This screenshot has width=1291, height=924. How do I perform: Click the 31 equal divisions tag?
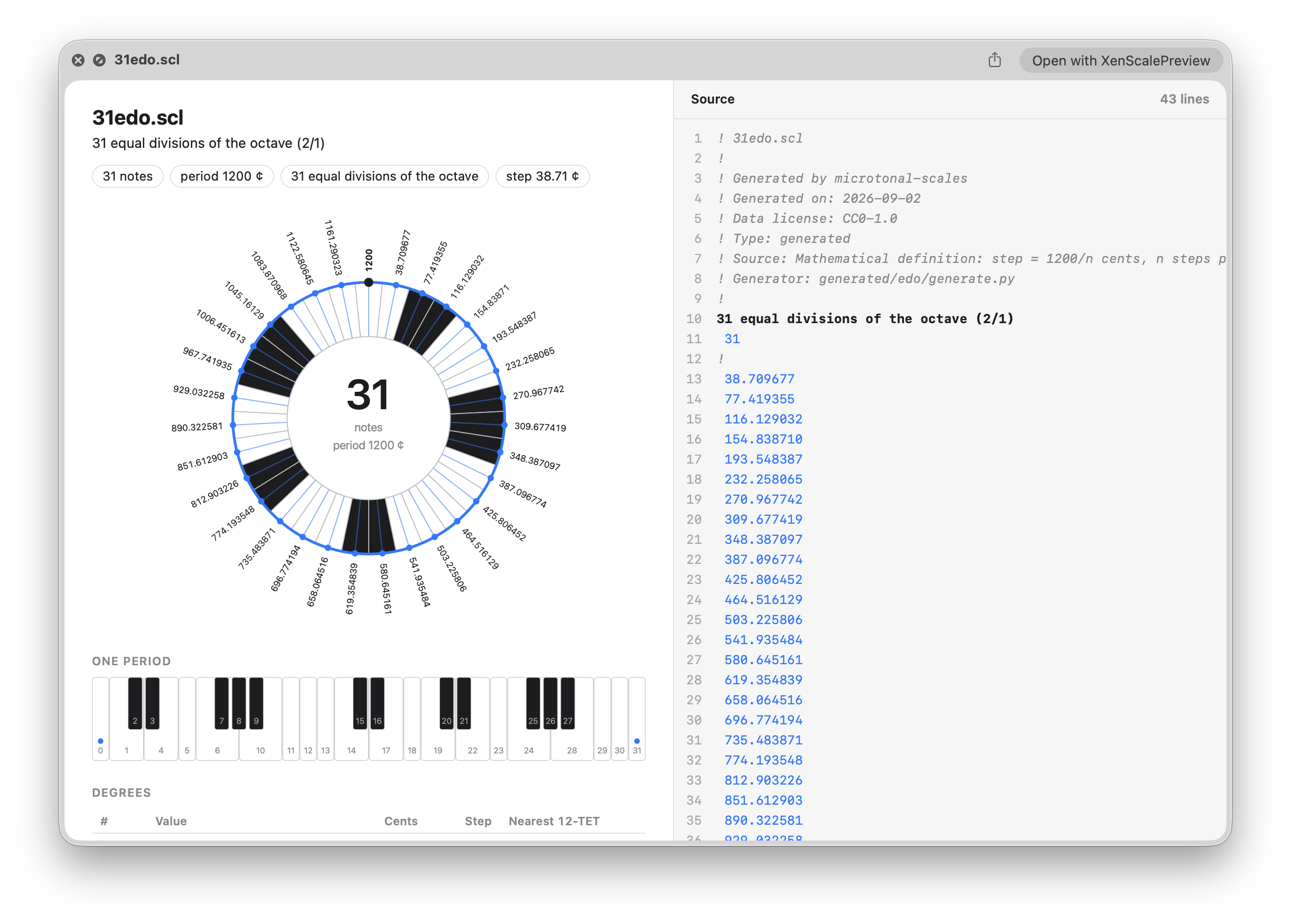(385, 176)
